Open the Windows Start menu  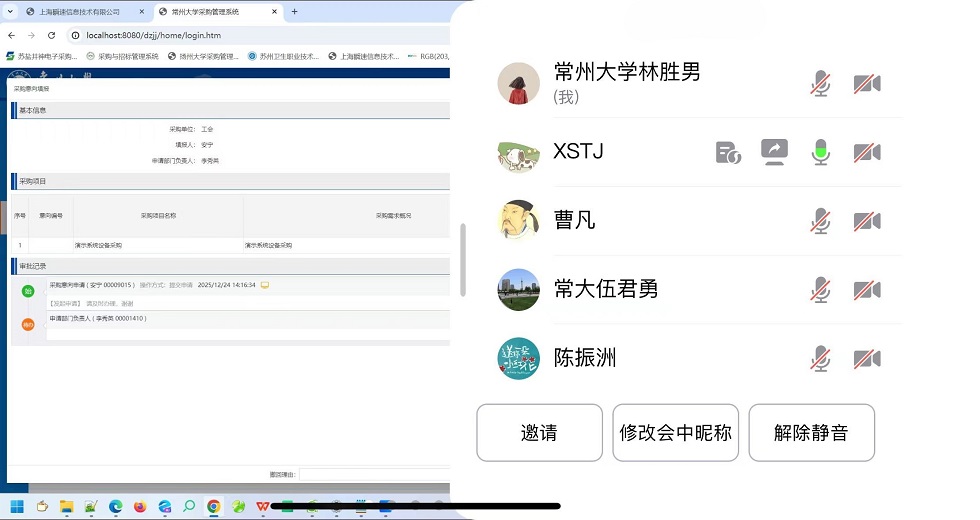(17, 507)
